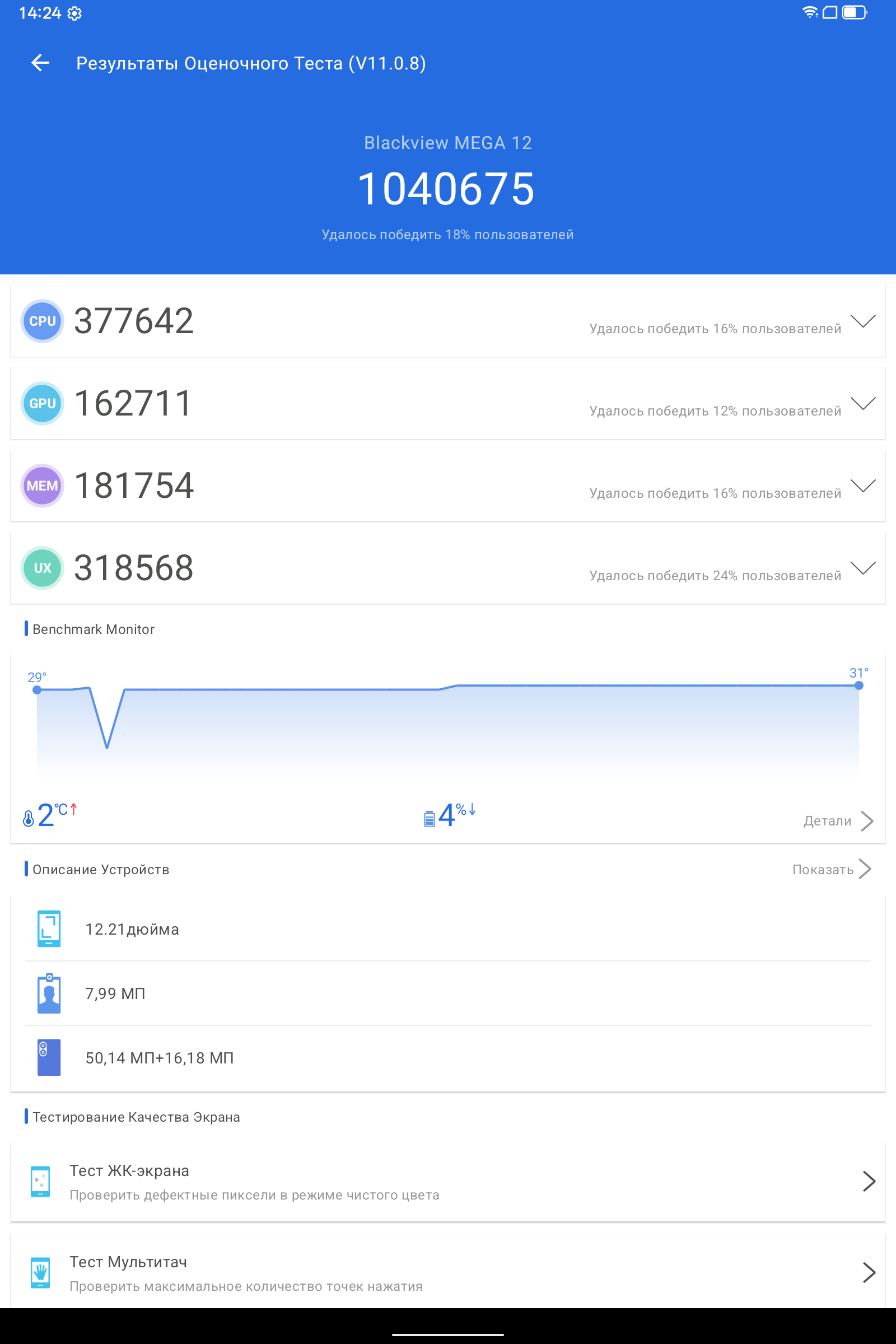Click the thermometer temperature icon
The image size is (896, 1344).
[28, 818]
